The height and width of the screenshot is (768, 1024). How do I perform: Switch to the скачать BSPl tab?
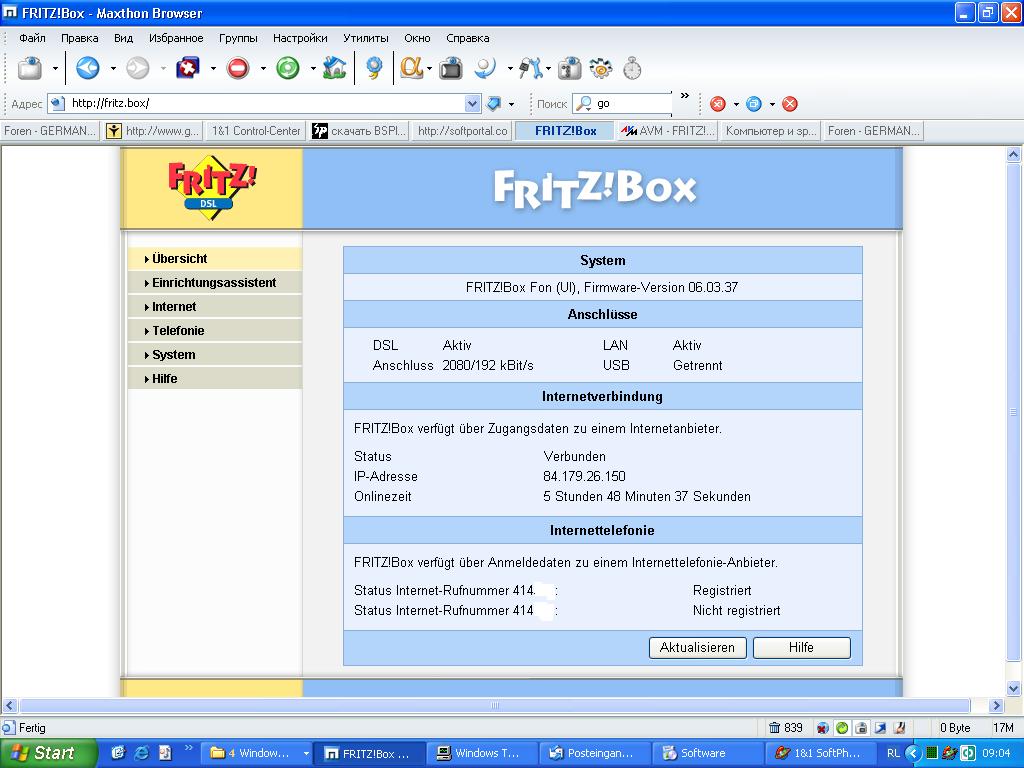tap(359, 131)
